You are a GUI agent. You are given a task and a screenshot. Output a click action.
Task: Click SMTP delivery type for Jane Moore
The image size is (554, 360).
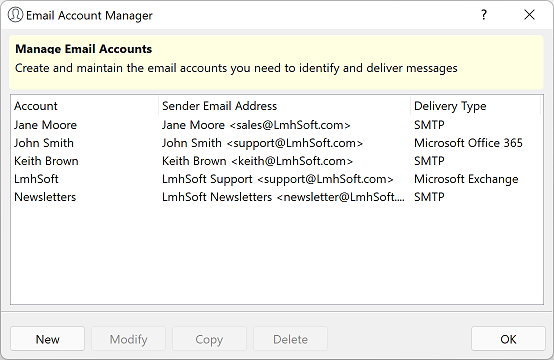pyautogui.click(x=429, y=125)
